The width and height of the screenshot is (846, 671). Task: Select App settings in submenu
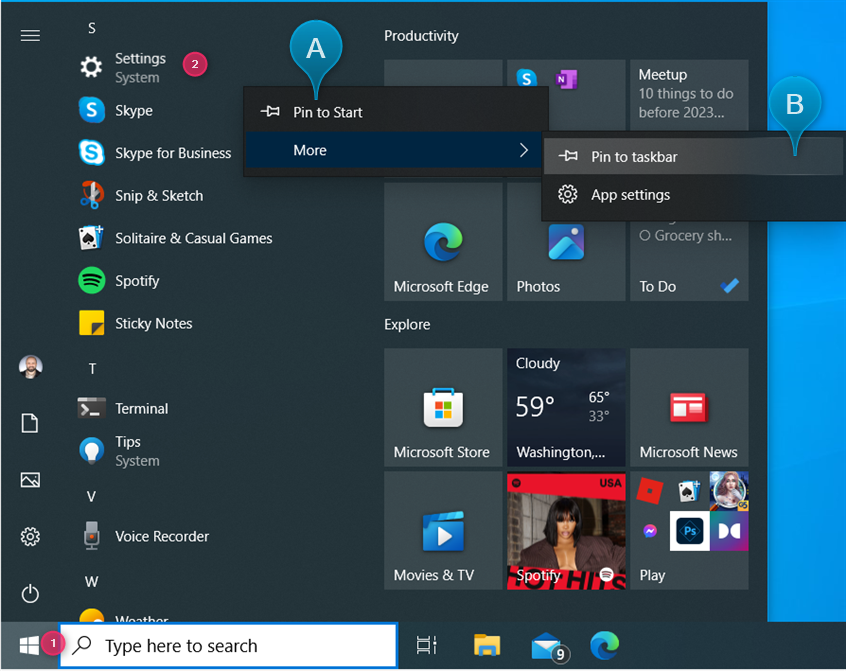(x=694, y=194)
